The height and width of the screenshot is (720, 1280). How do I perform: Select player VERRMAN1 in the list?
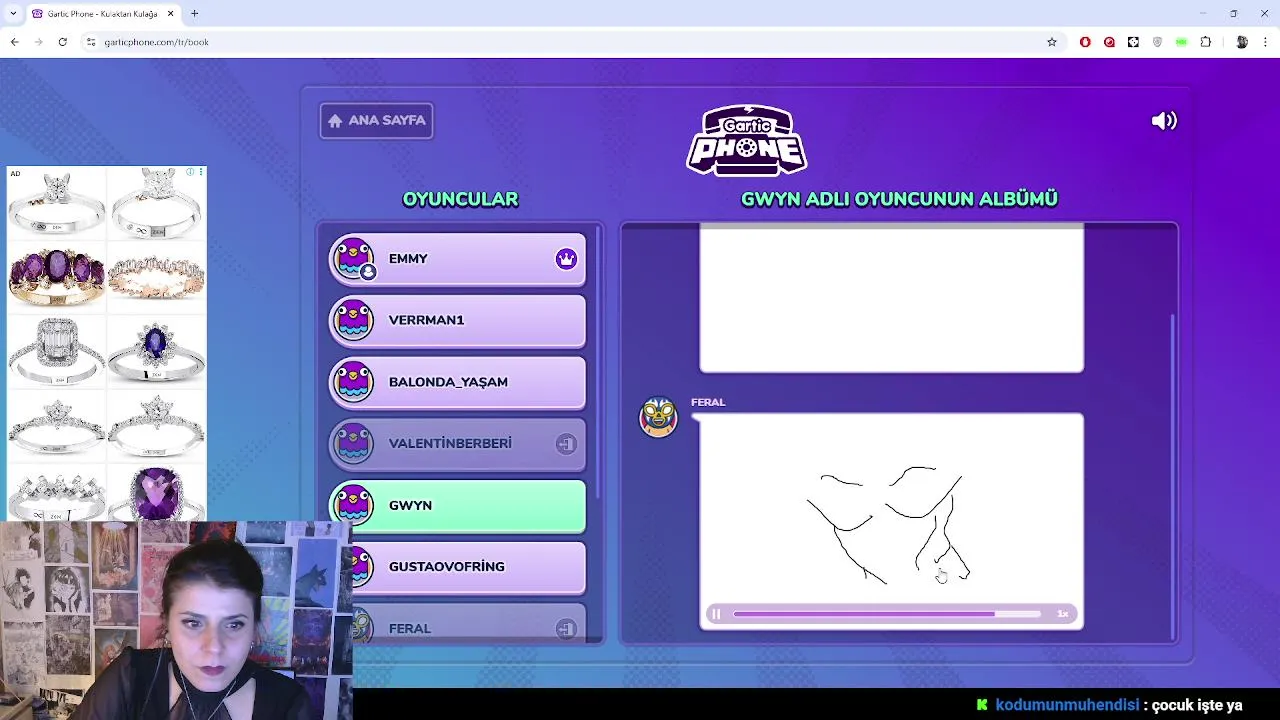458,321
